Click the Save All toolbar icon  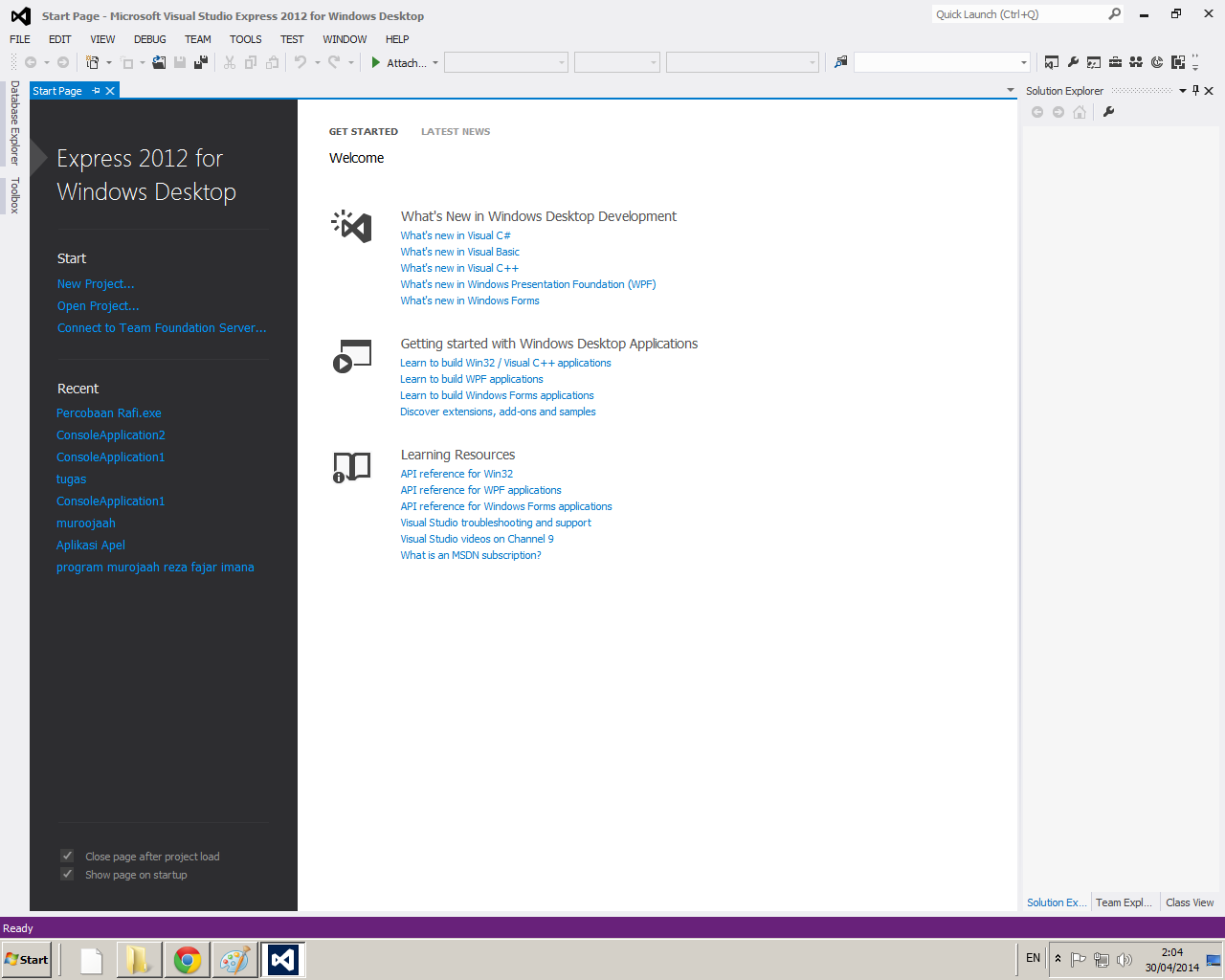click(x=201, y=62)
